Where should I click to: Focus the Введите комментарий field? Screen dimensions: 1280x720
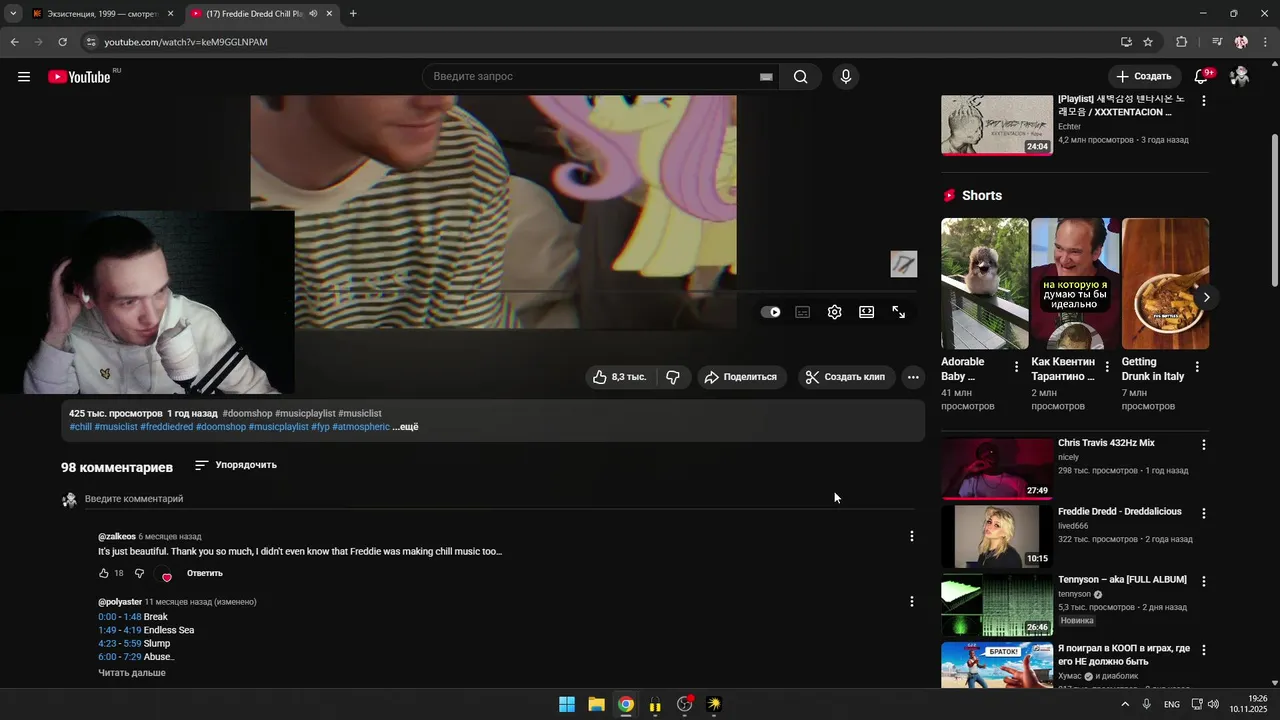click(x=500, y=499)
